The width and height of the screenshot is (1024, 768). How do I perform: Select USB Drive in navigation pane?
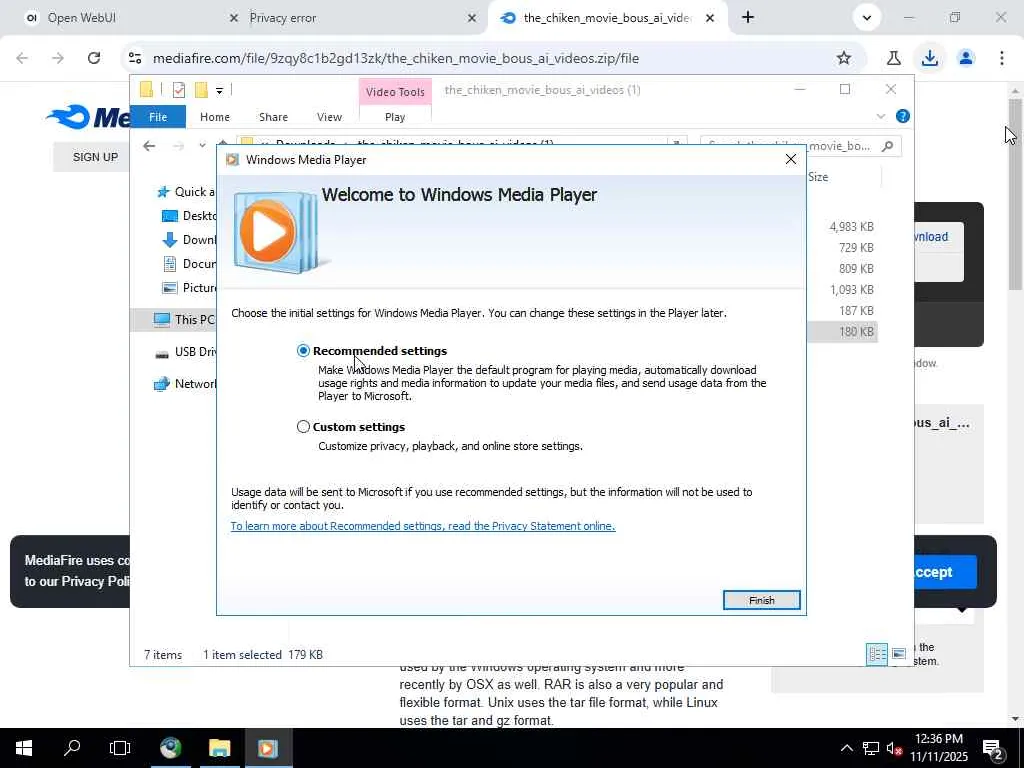point(185,351)
